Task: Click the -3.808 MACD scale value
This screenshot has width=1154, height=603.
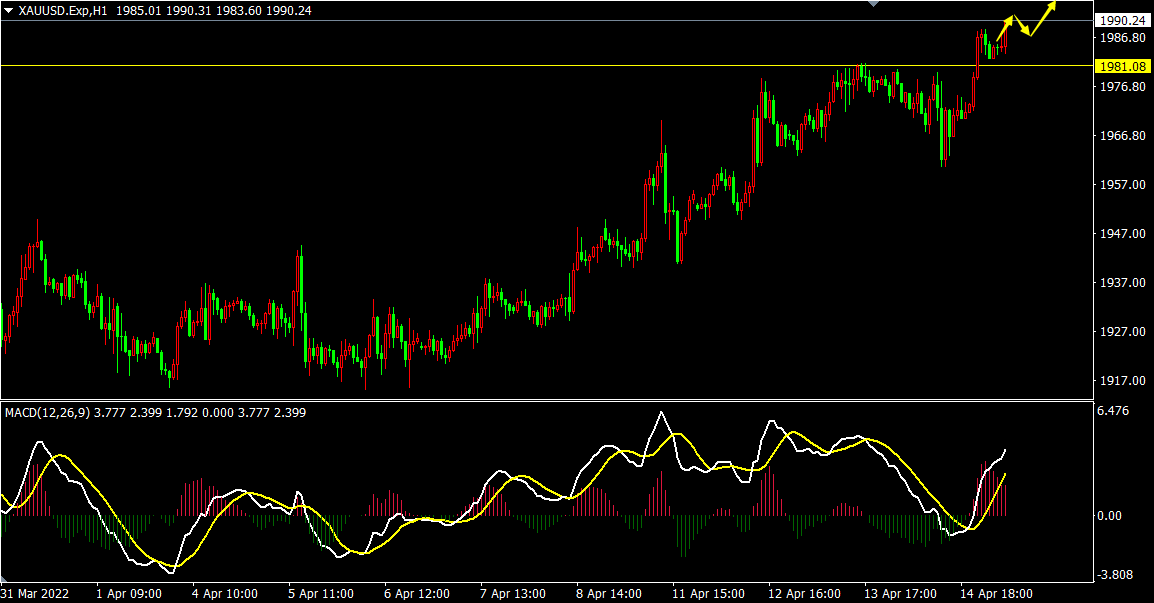Action: tap(1115, 575)
